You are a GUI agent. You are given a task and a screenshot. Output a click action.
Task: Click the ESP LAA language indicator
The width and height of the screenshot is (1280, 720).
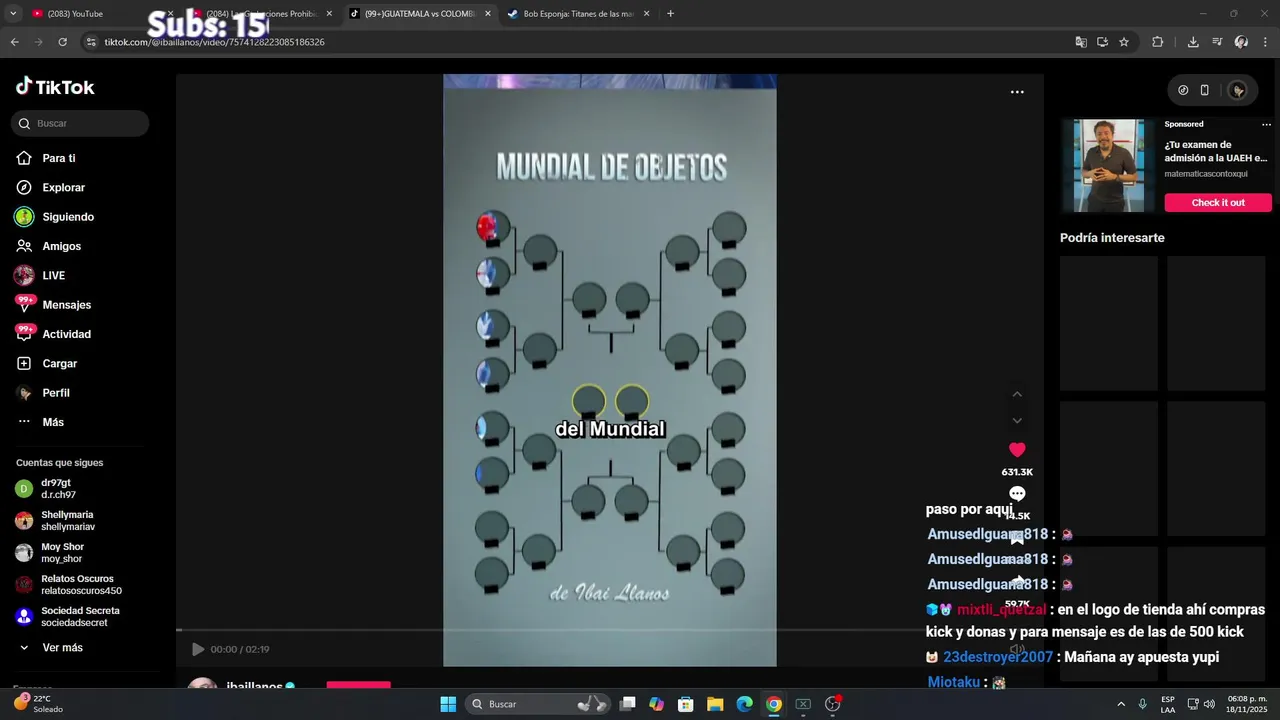(1168, 704)
